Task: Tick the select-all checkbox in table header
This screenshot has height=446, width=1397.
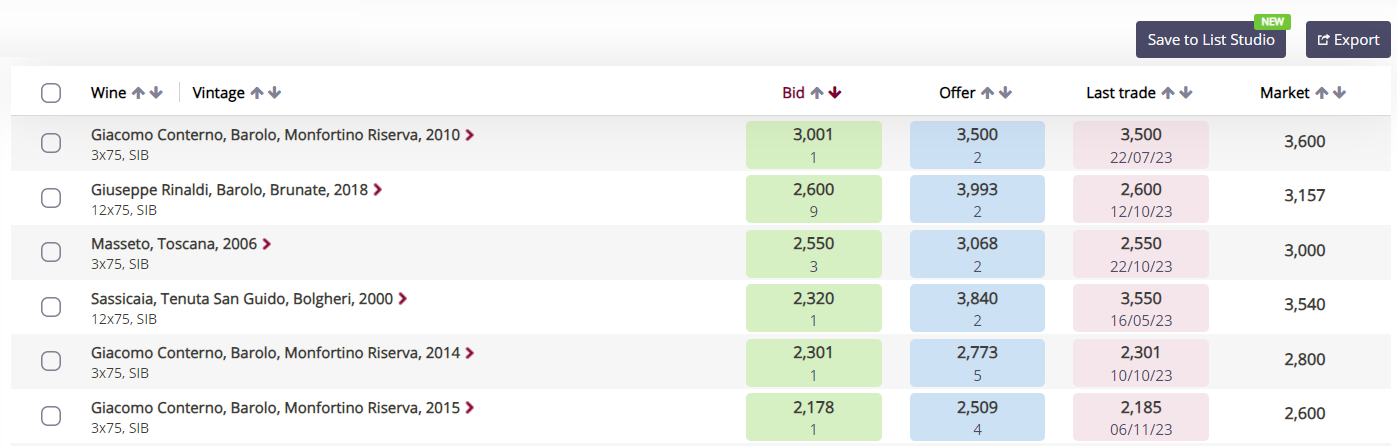Action: pos(51,93)
